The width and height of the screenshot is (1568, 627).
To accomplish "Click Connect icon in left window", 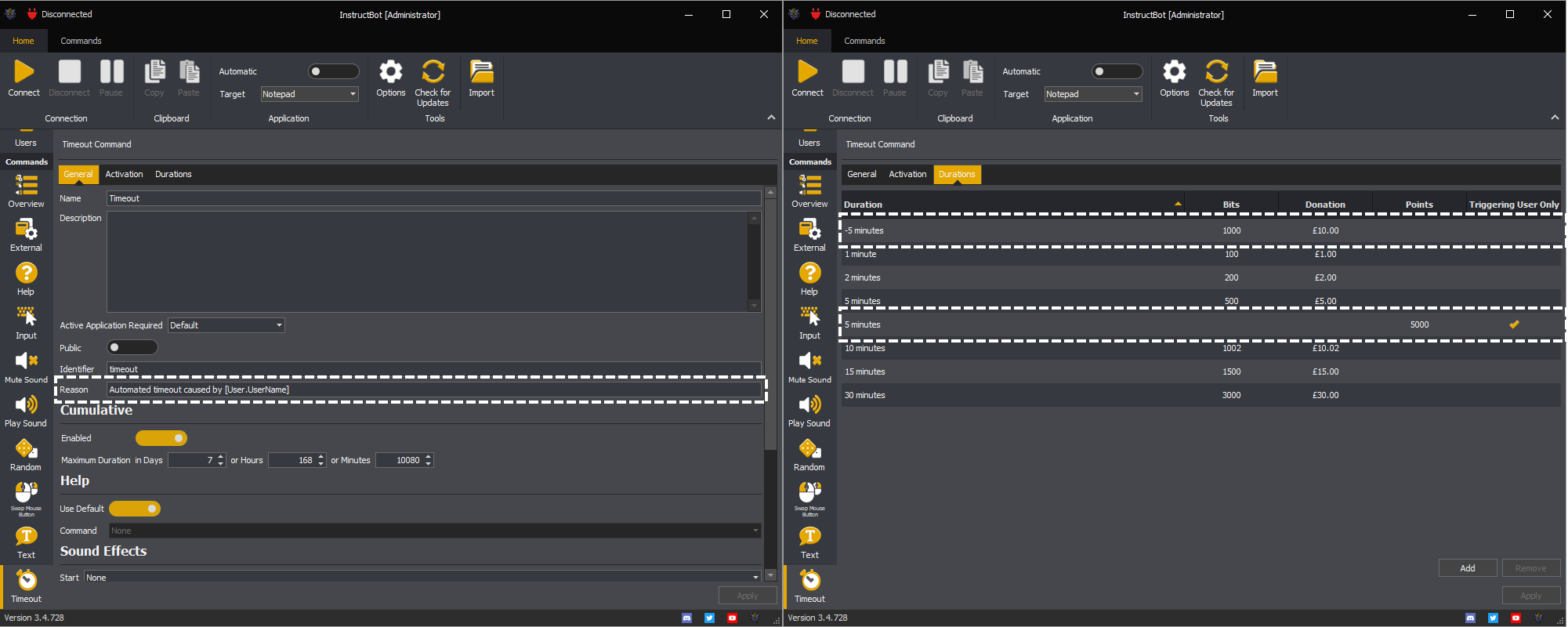I will (x=24, y=72).
